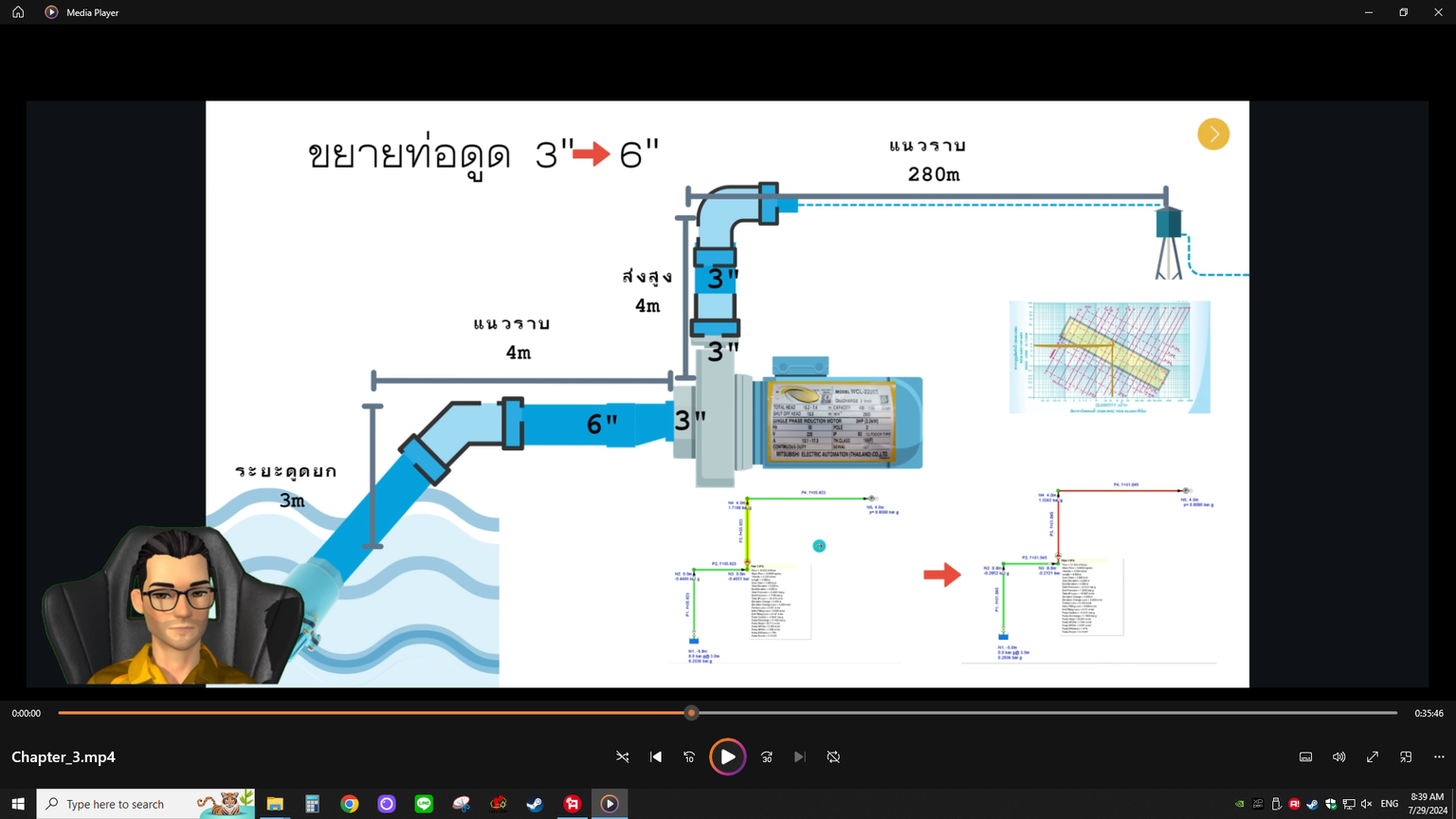
Task: Click the Media Player home icon
Action: click(x=18, y=12)
